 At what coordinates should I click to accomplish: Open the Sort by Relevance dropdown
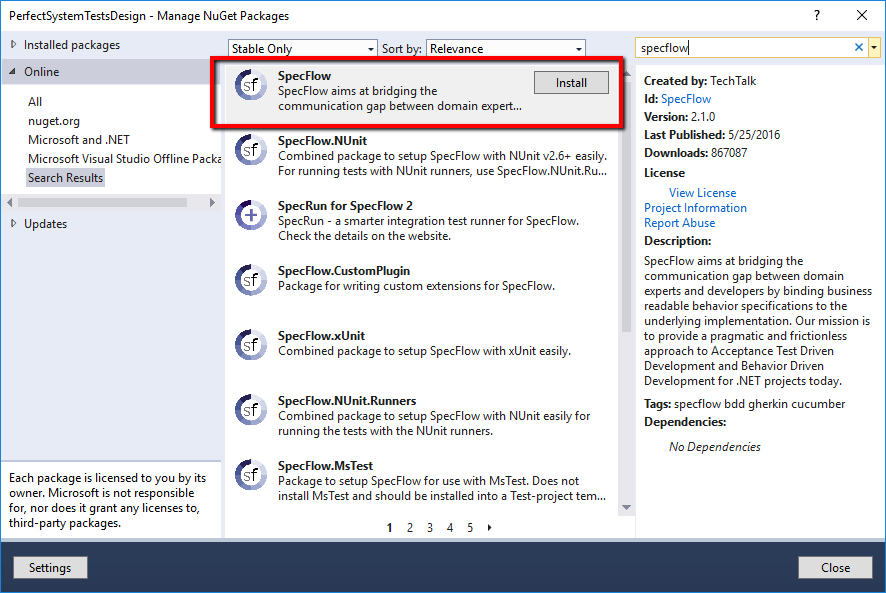(x=578, y=47)
